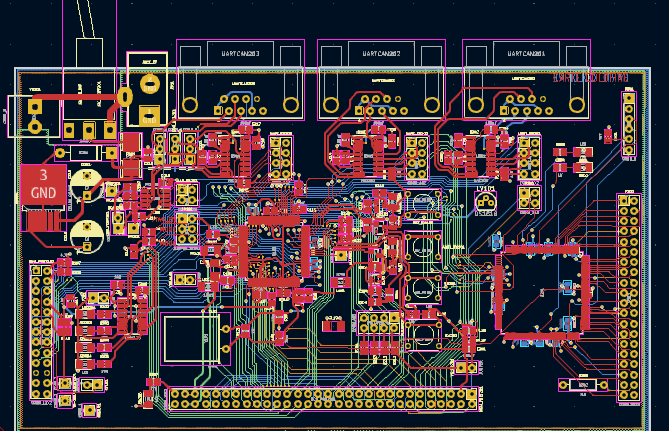The image size is (669, 431).
Task: Select the bottom-most round push-button footprint
Action: point(423,335)
